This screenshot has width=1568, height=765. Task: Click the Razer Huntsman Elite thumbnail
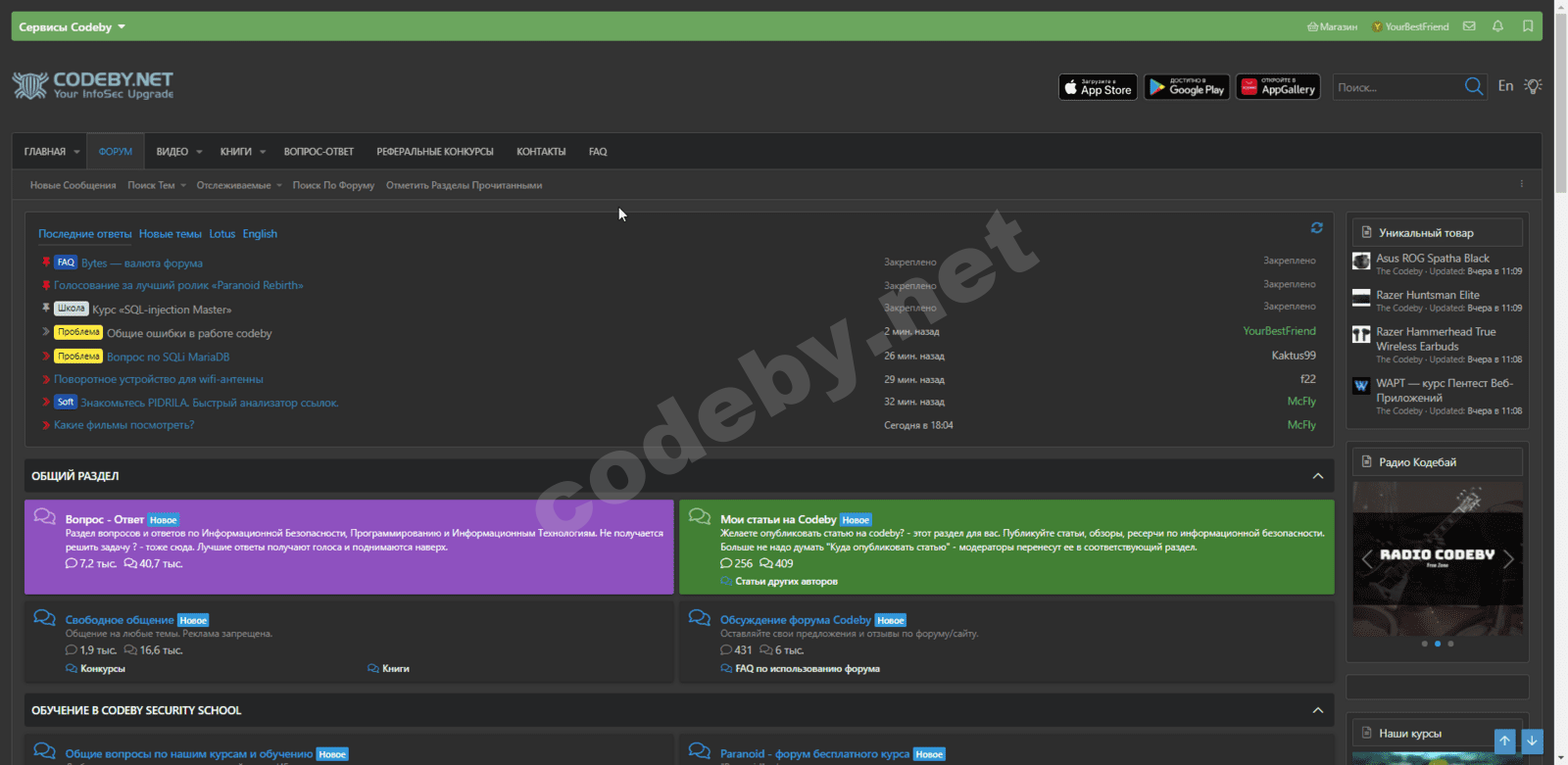point(1361,297)
